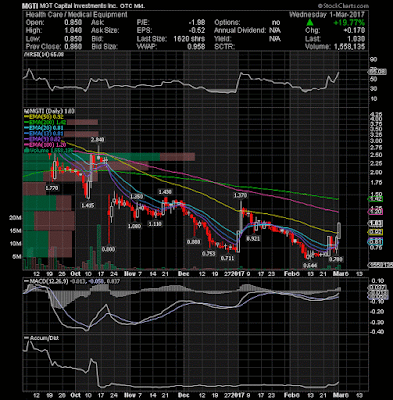Click the 1.20 magenta price tag on axis
Screen dimensions: 393x400
pyautogui.click(x=376, y=211)
